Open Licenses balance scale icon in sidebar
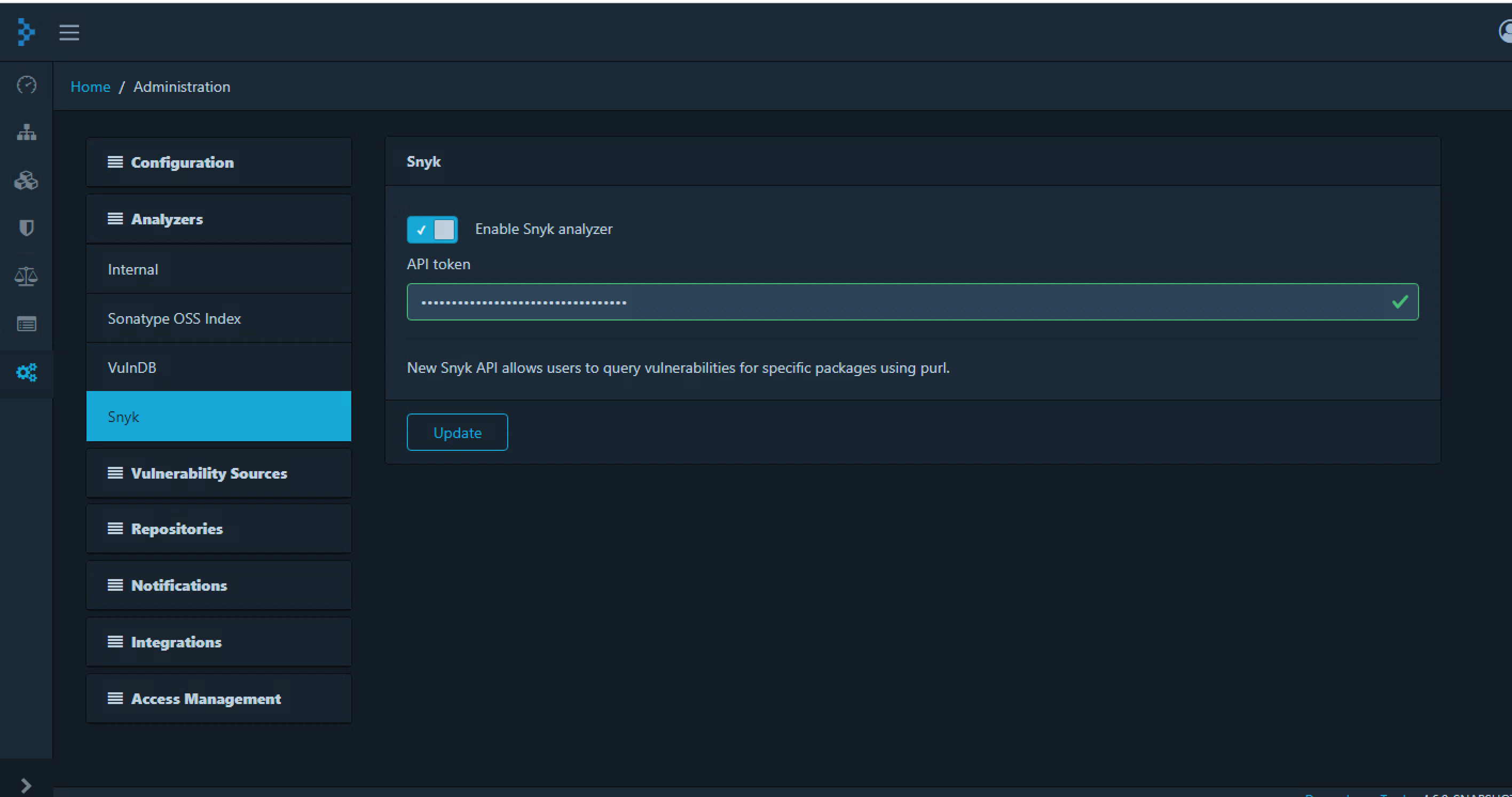 pos(26,276)
